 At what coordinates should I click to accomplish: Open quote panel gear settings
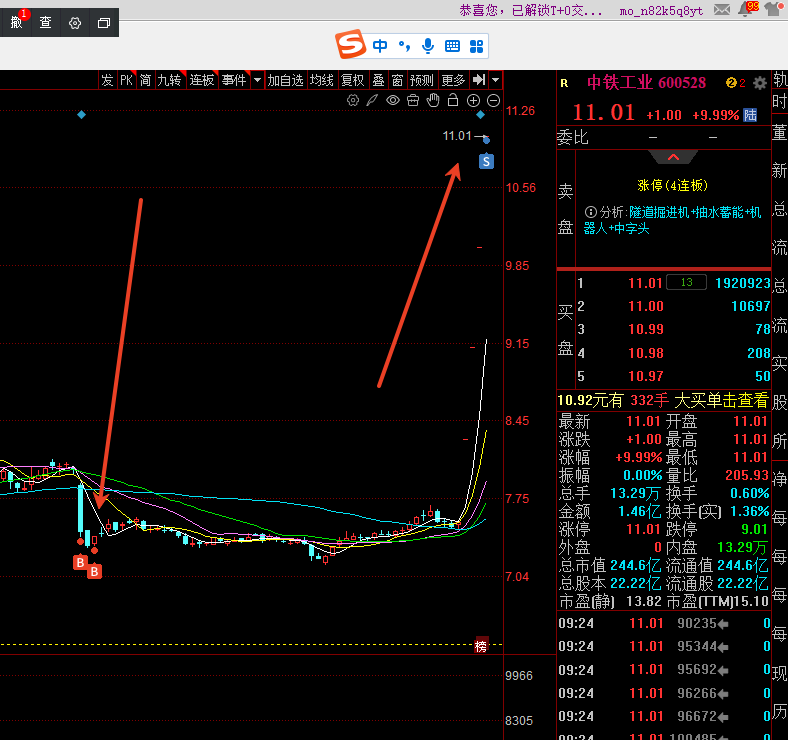point(760,83)
